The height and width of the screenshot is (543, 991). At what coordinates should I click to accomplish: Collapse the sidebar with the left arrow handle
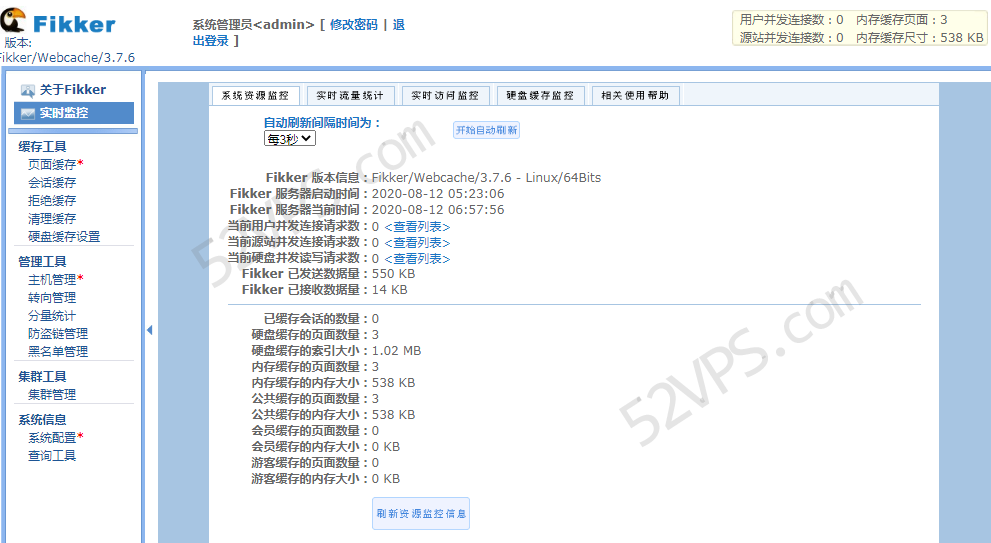click(x=149, y=330)
